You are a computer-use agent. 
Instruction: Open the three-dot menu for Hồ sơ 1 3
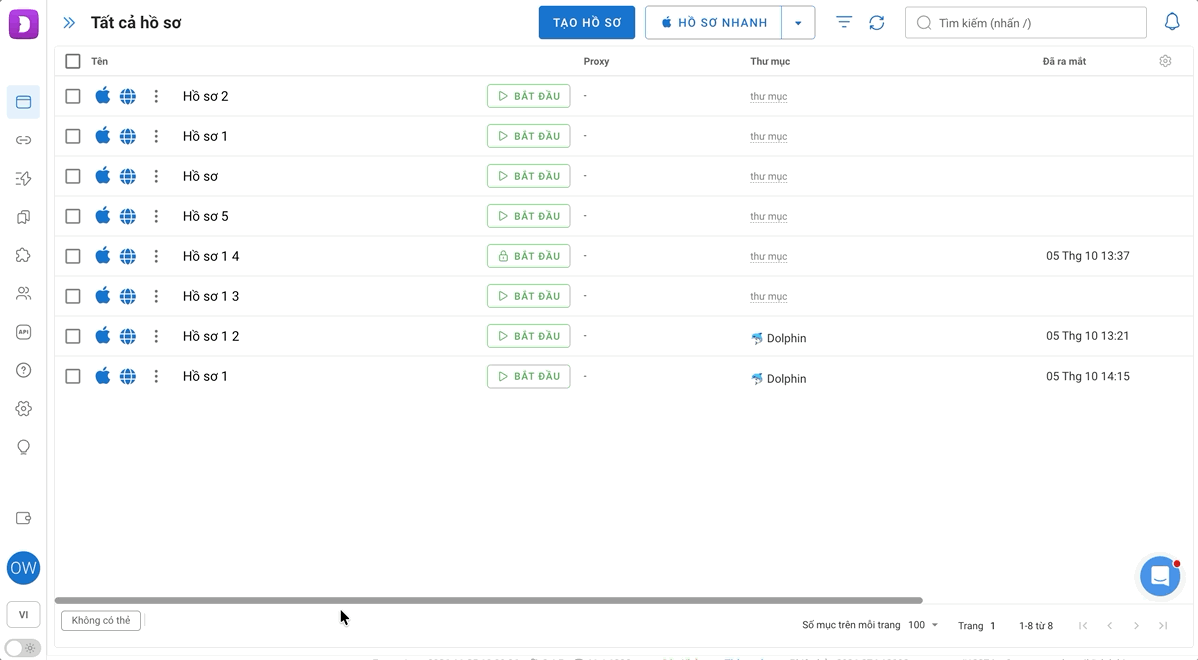point(156,296)
